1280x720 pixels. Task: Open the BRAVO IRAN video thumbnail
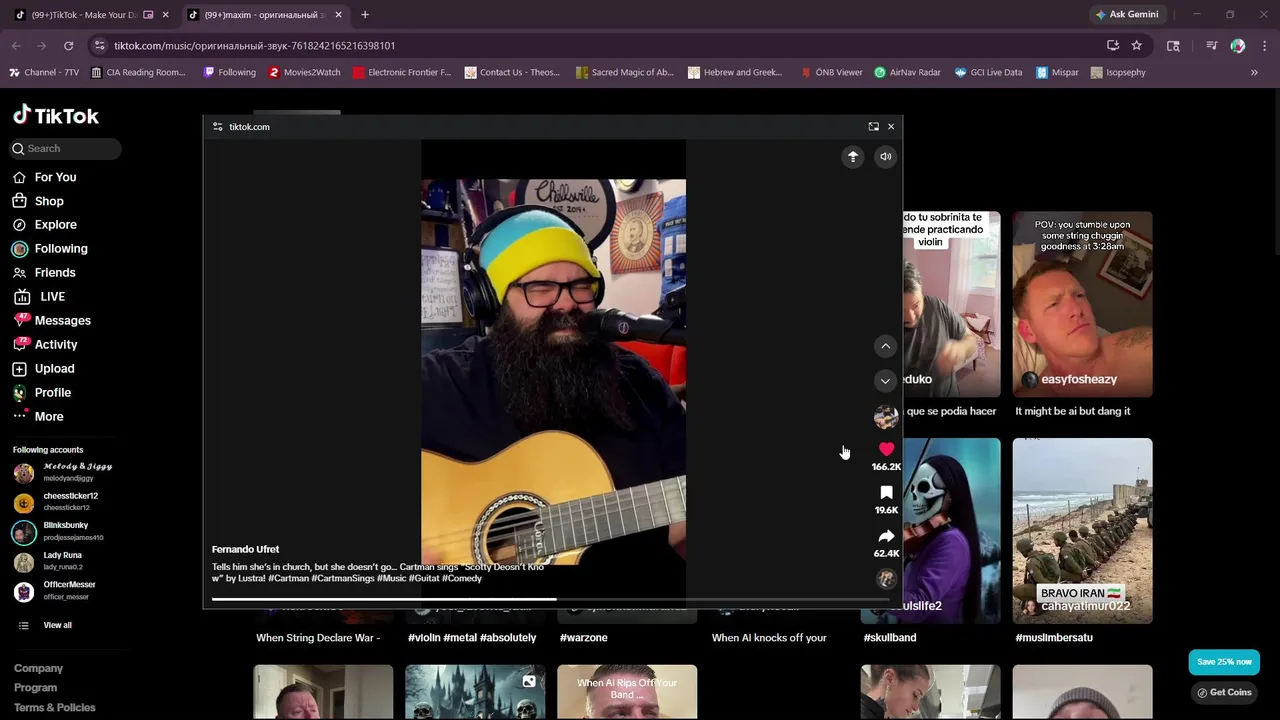click(1082, 530)
